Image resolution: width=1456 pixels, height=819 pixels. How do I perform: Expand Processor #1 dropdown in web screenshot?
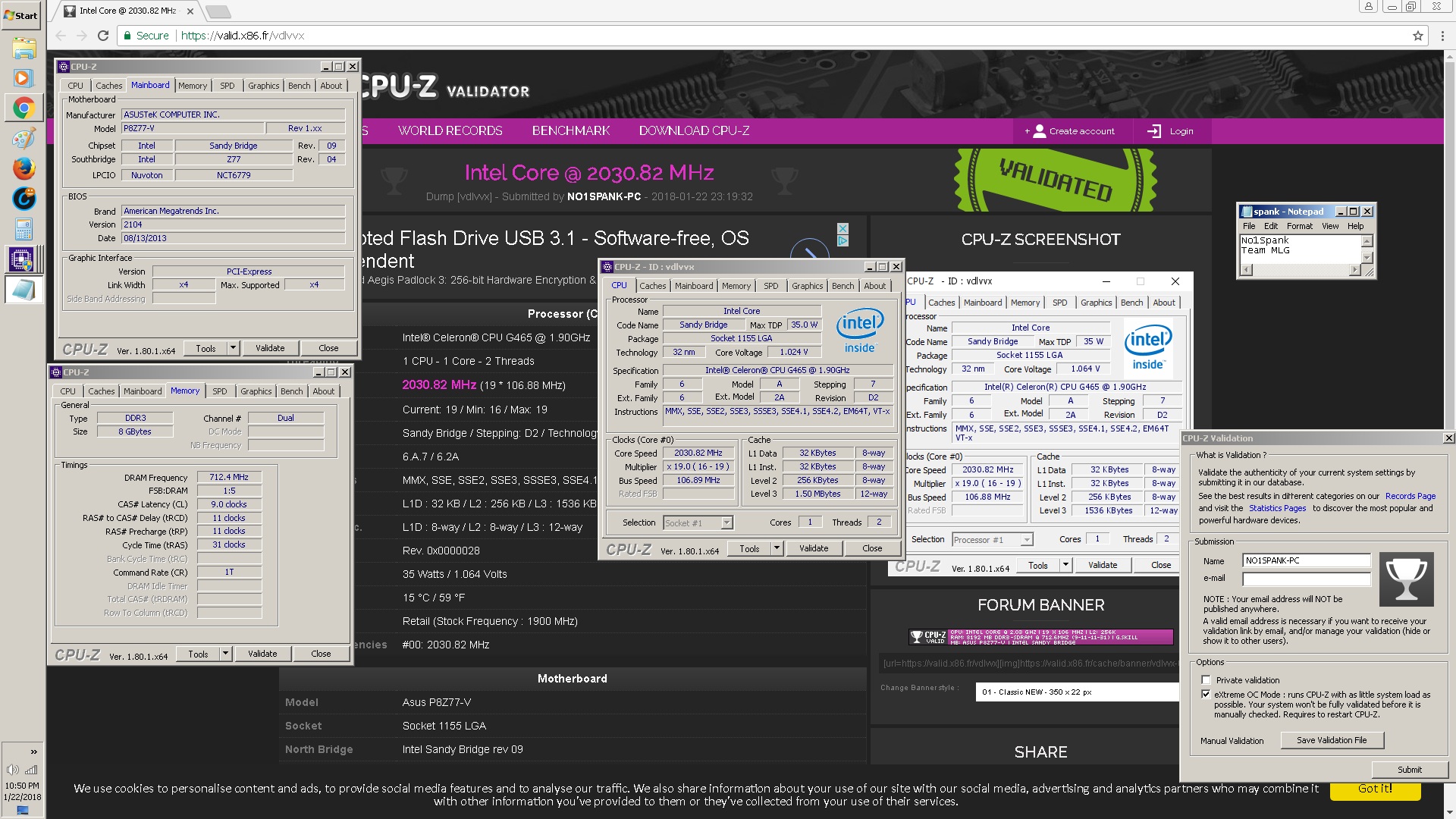1027,540
